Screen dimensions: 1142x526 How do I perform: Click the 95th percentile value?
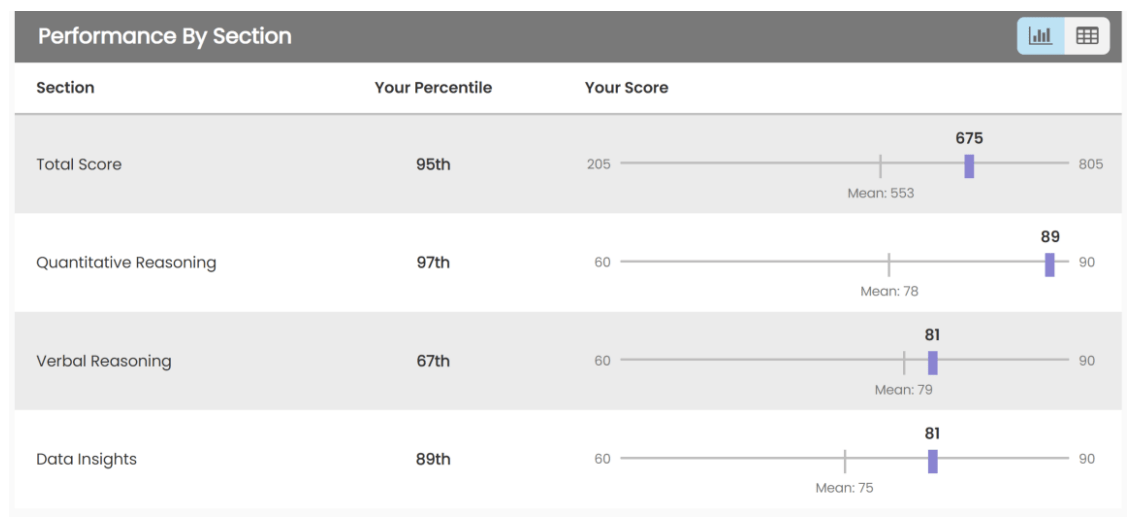pyautogui.click(x=433, y=165)
